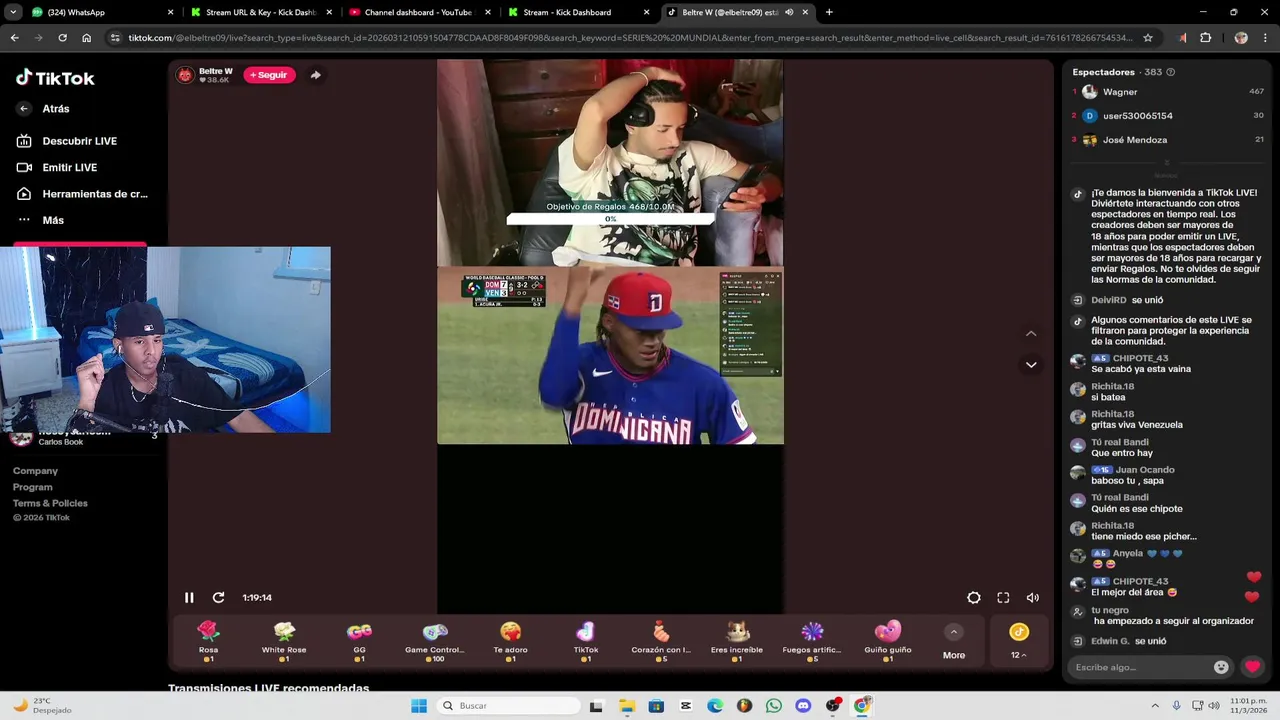Open File Explorer from the taskbar
Image resolution: width=1280 pixels, height=720 pixels.
(x=626, y=706)
